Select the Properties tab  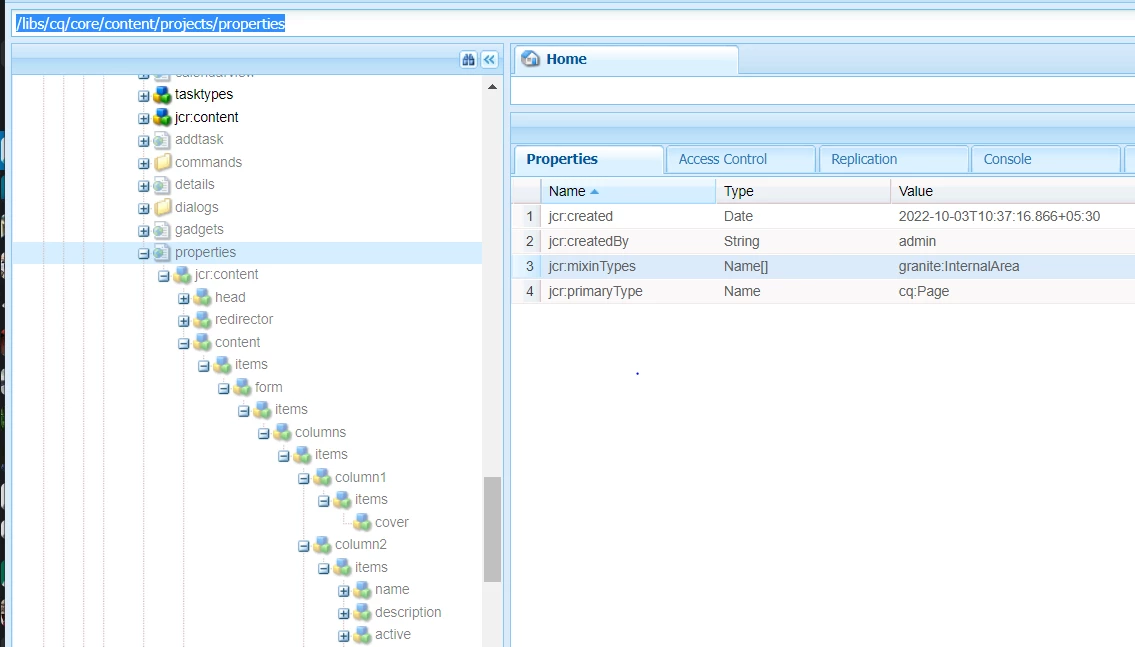pos(588,159)
